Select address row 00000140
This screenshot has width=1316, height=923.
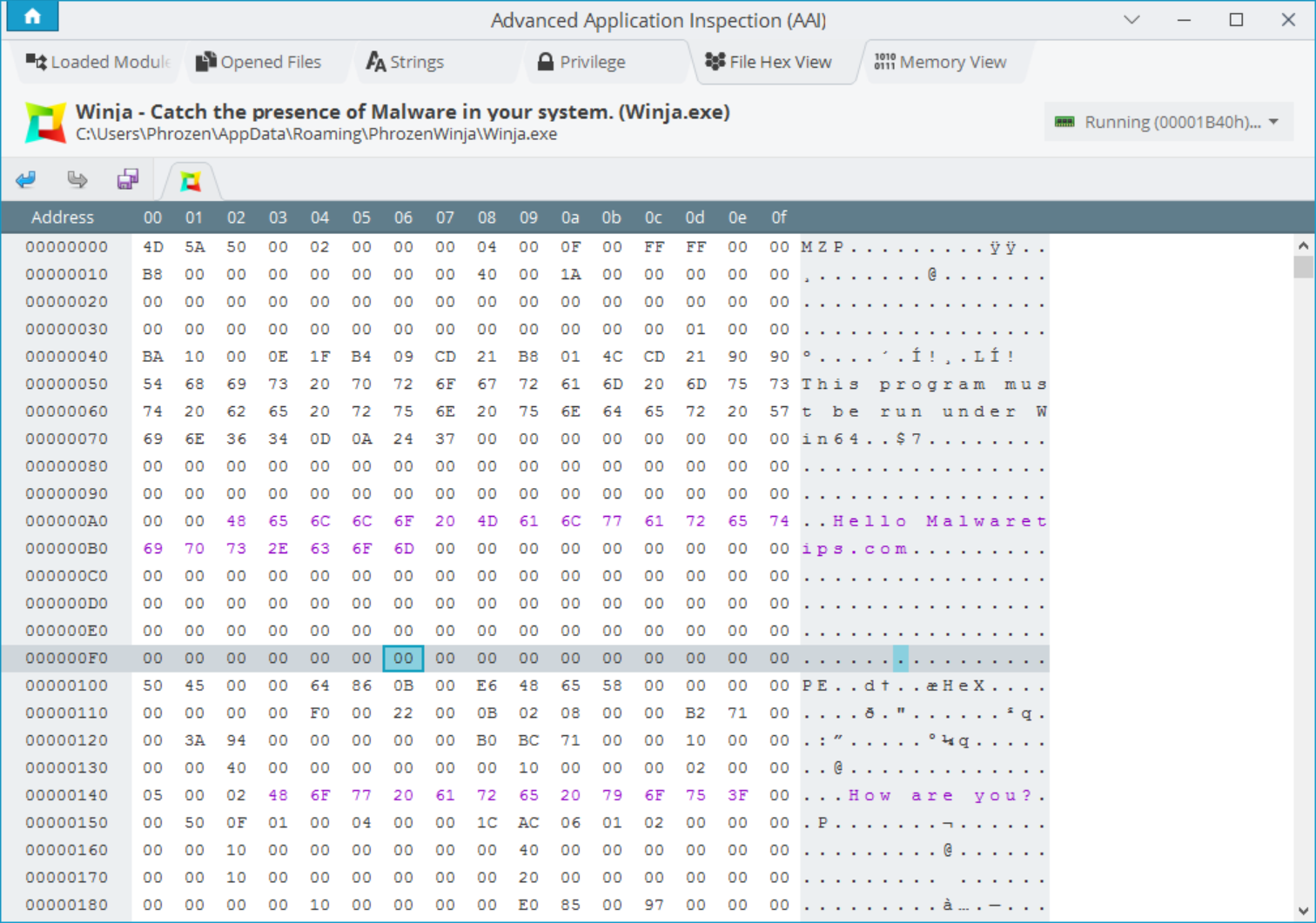[67, 795]
